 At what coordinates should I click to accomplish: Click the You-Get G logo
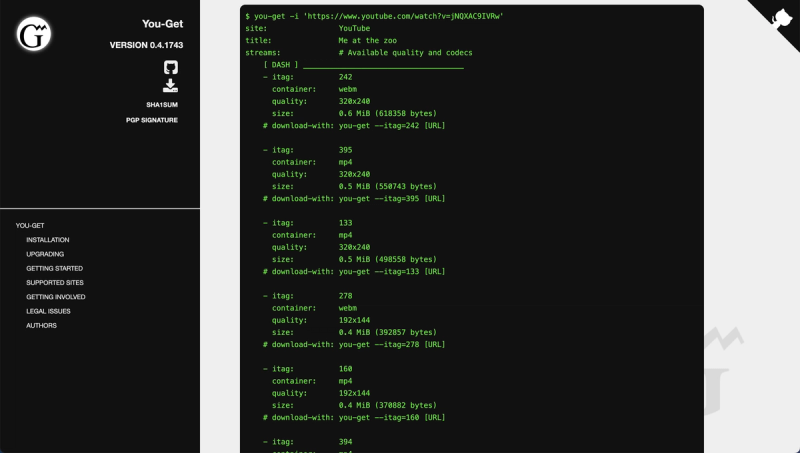point(34,34)
